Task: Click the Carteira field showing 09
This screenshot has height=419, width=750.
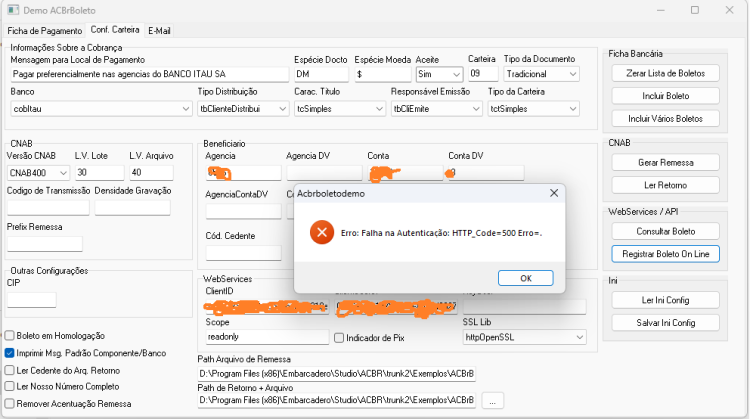Action: (483, 74)
